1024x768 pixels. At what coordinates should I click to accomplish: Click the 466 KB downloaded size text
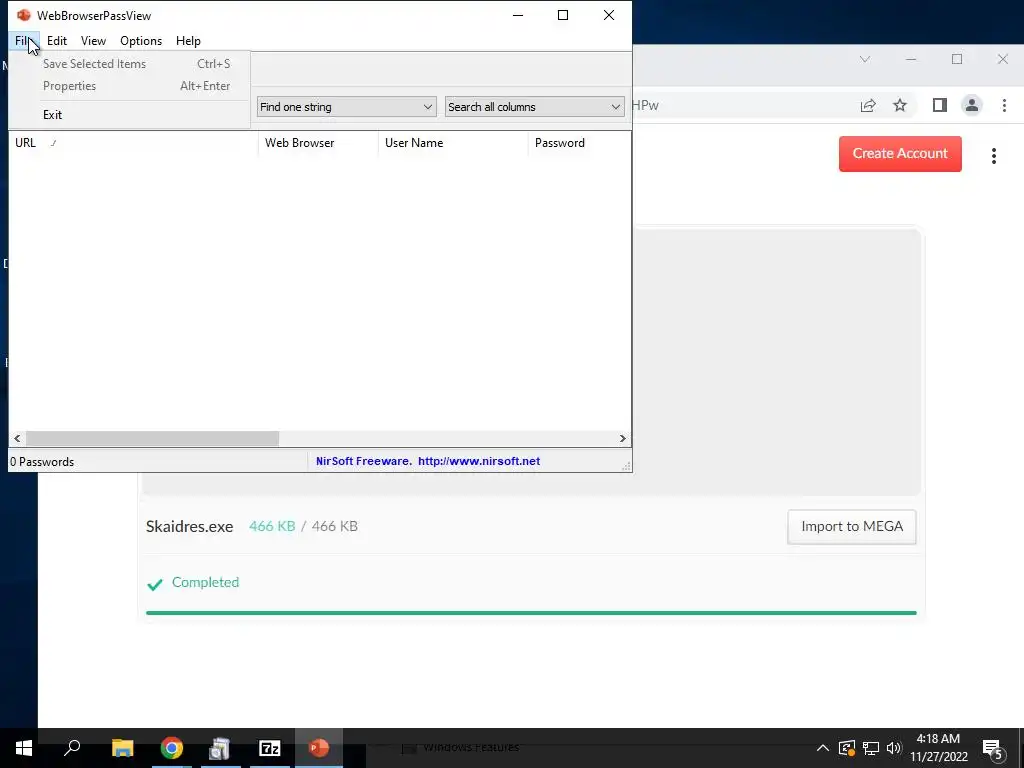click(272, 526)
